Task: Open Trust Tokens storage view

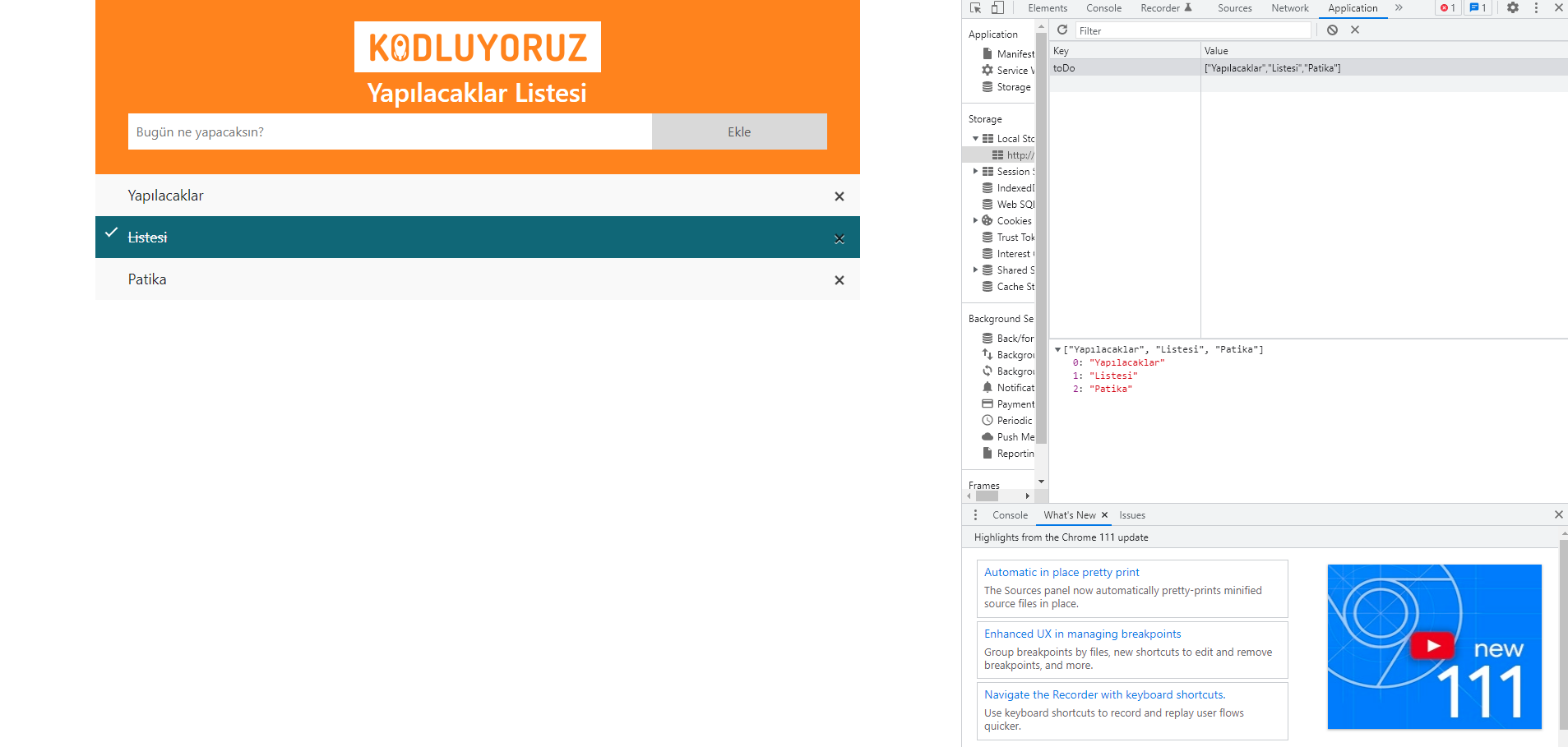Action: (1013, 237)
